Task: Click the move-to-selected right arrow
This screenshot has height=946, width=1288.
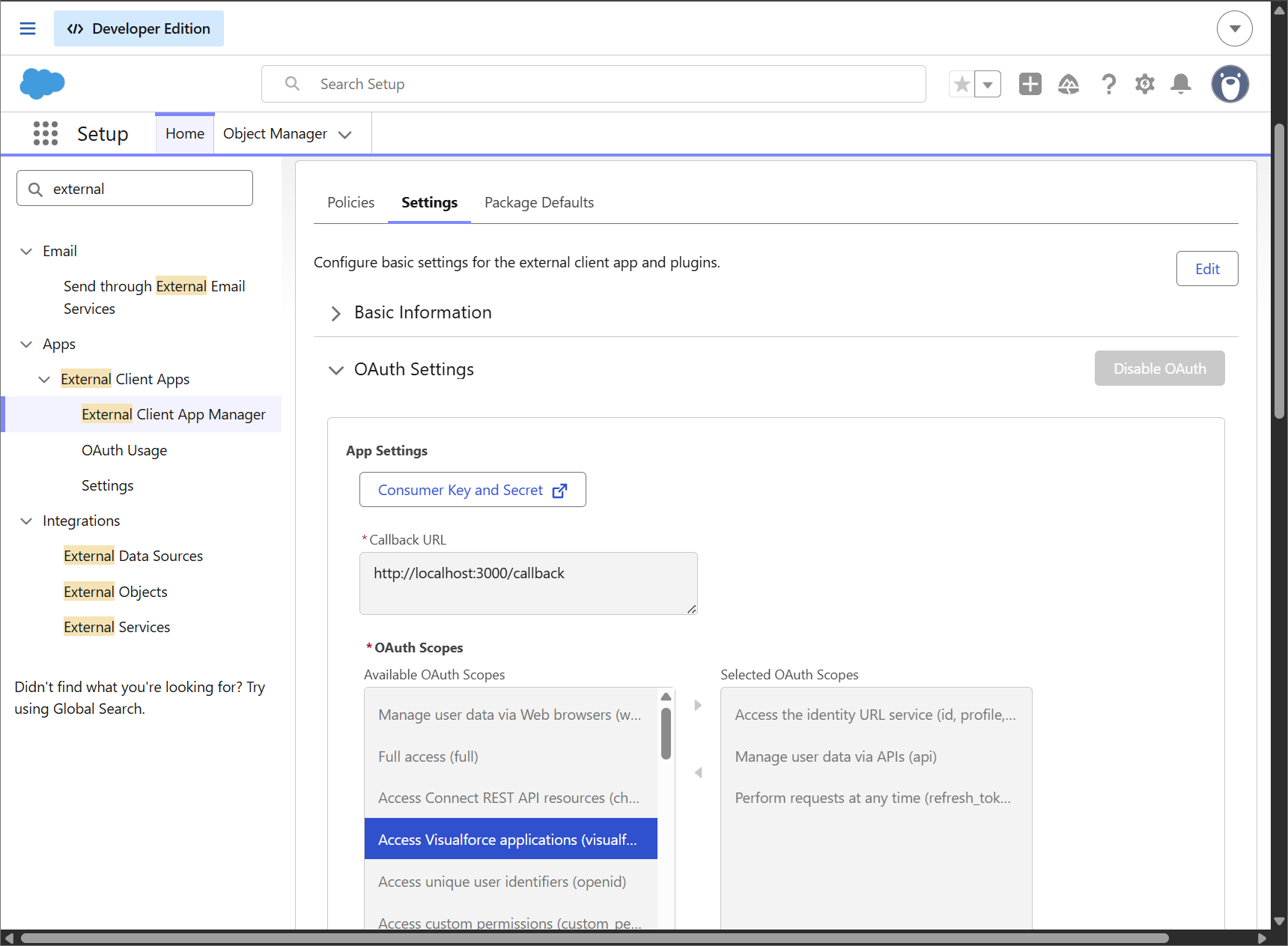Action: point(698,705)
